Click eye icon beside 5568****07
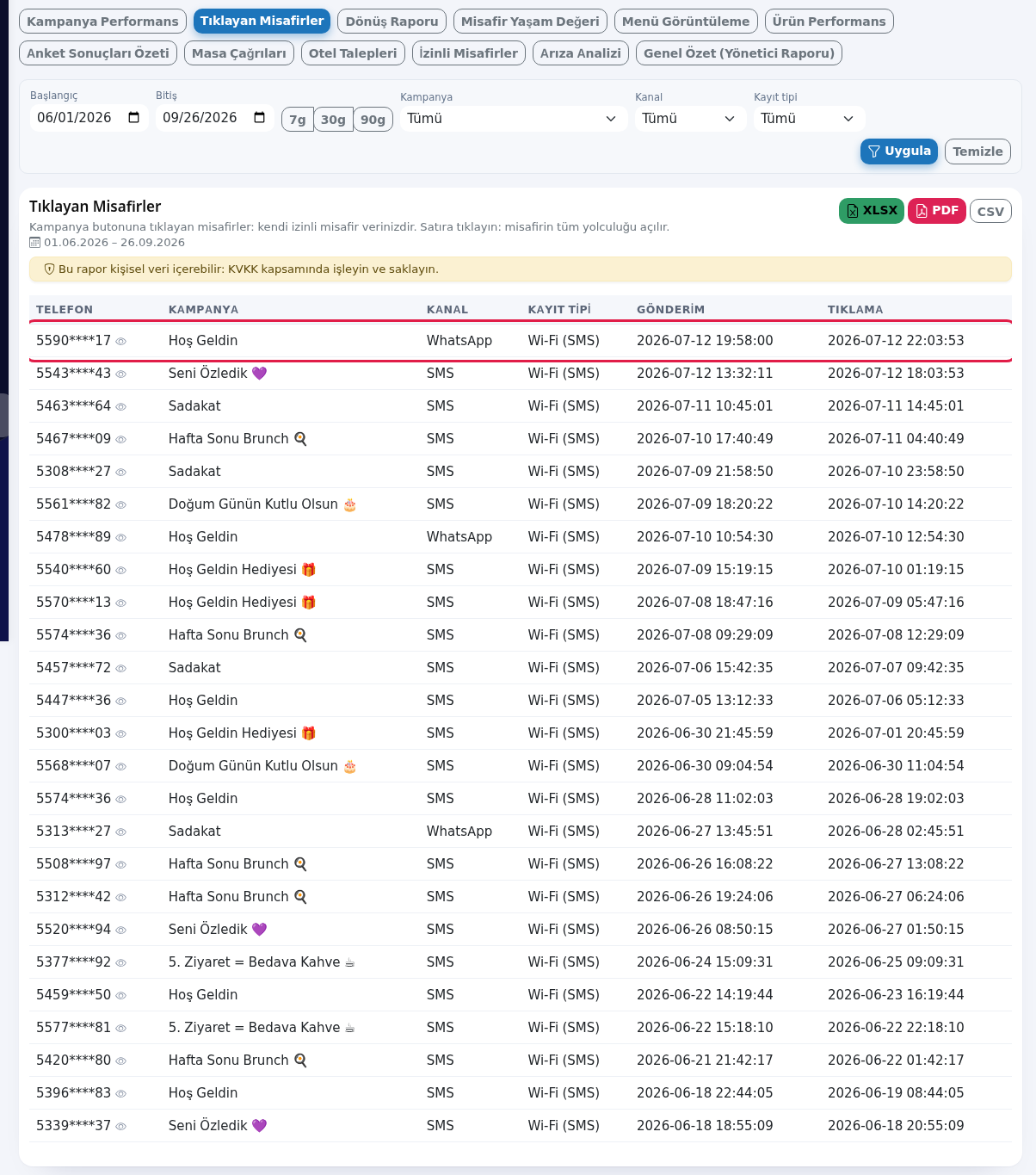The height and width of the screenshot is (1175, 1036). [121, 767]
